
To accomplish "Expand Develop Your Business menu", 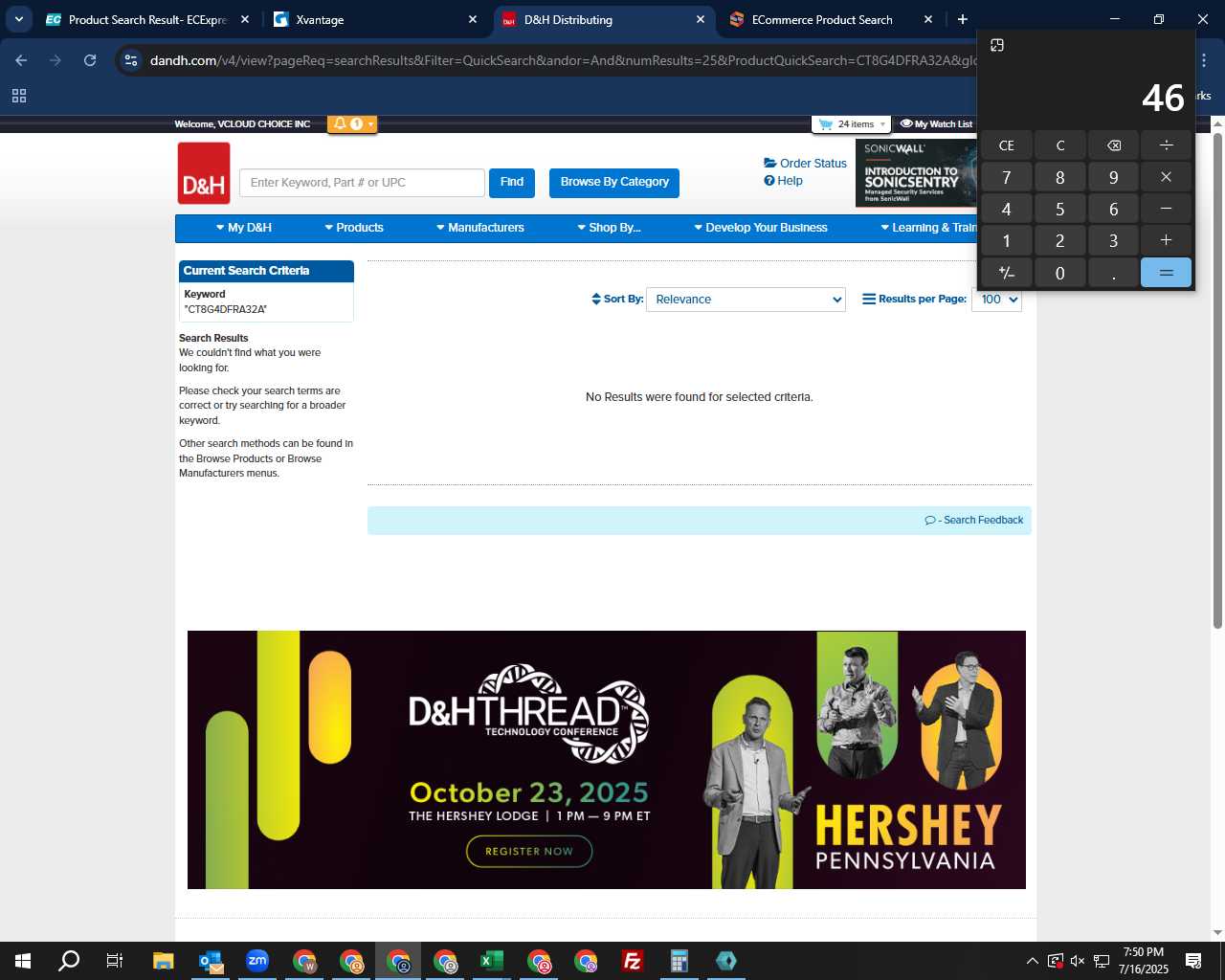I will tap(761, 228).
